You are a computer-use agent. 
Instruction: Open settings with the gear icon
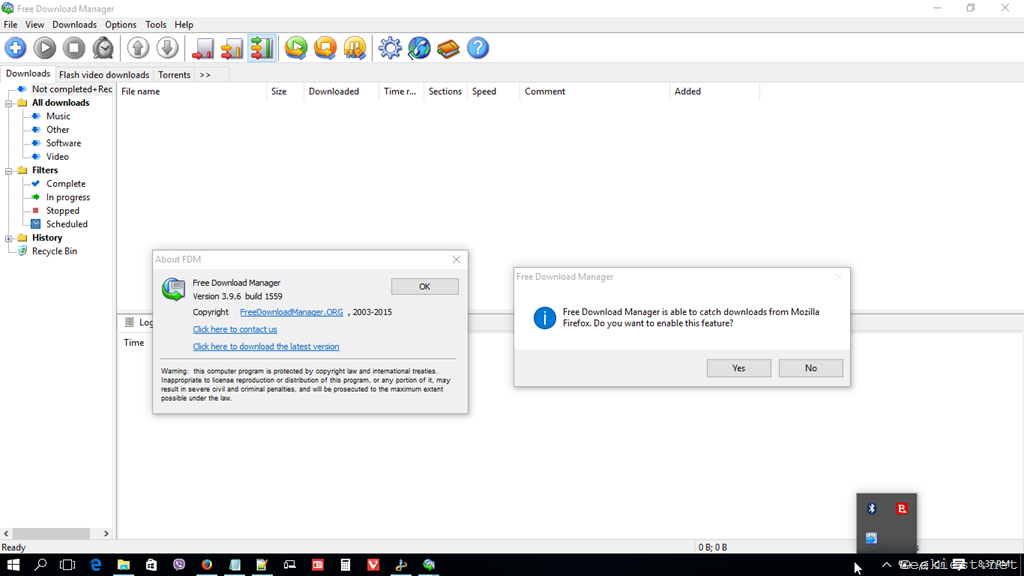pyautogui.click(x=390, y=47)
